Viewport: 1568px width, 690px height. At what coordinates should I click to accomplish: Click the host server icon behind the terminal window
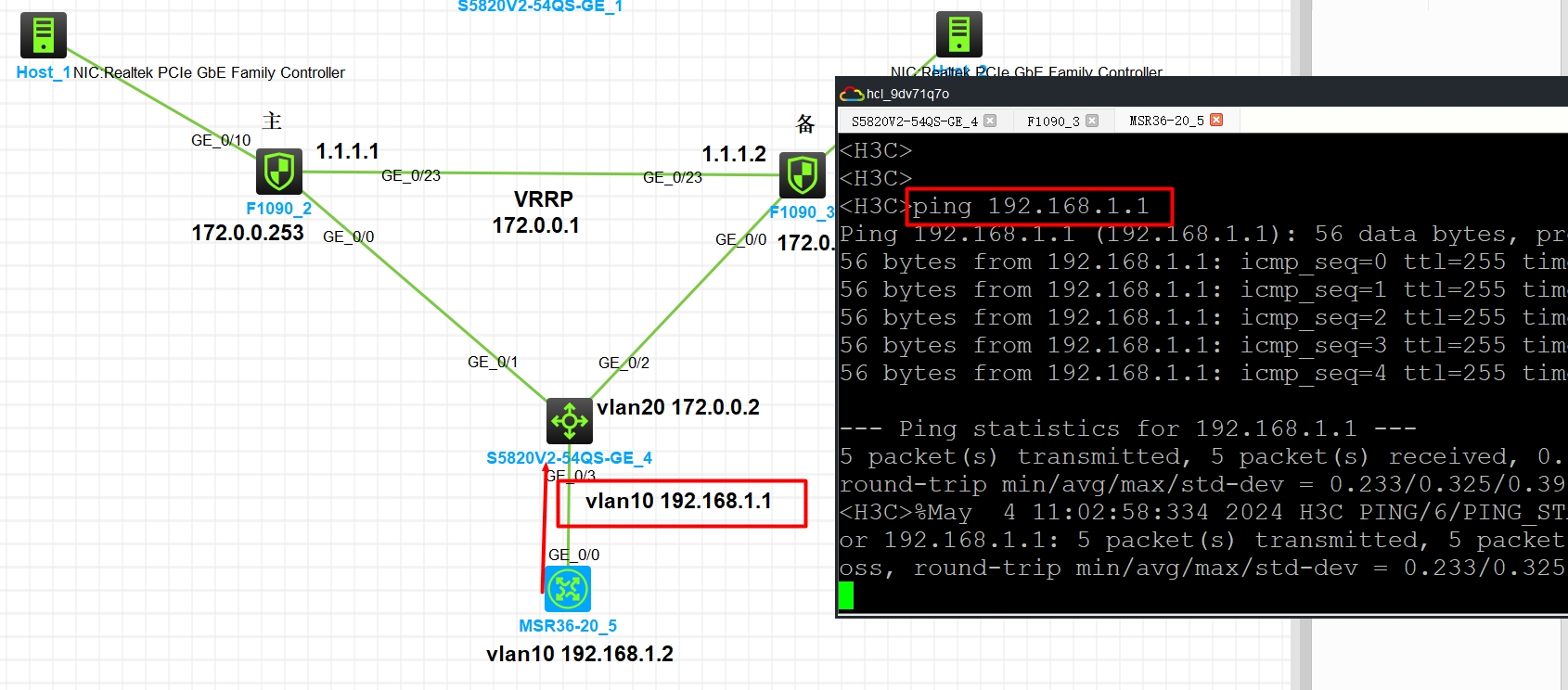959,35
